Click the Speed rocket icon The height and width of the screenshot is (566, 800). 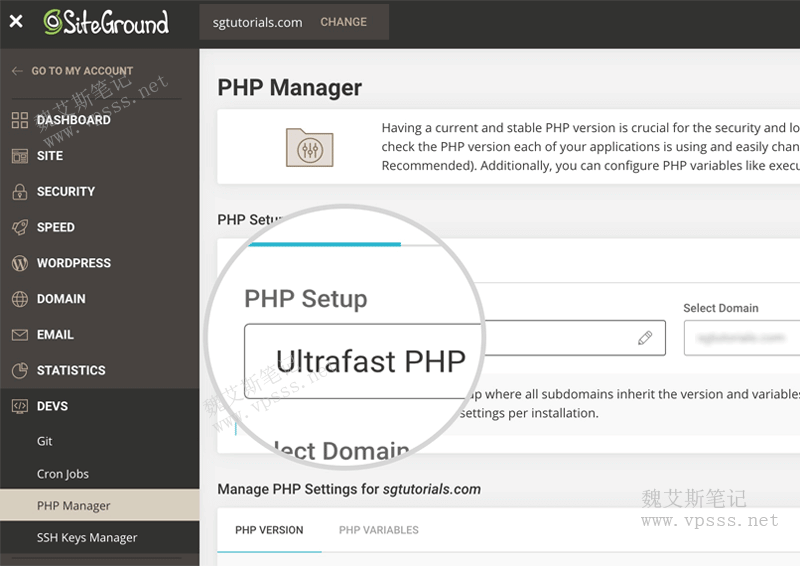coord(20,227)
